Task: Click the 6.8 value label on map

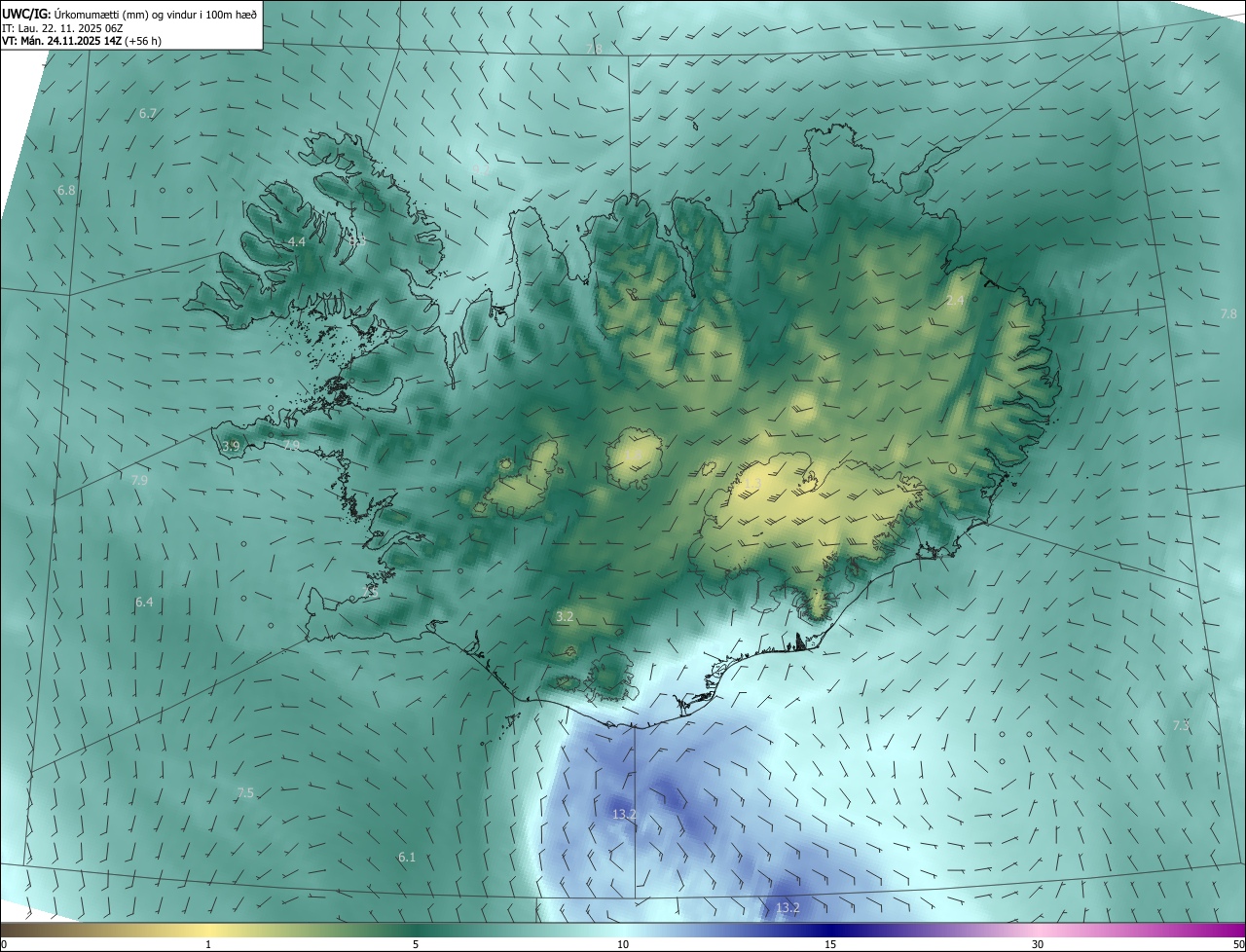Action: point(66,191)
